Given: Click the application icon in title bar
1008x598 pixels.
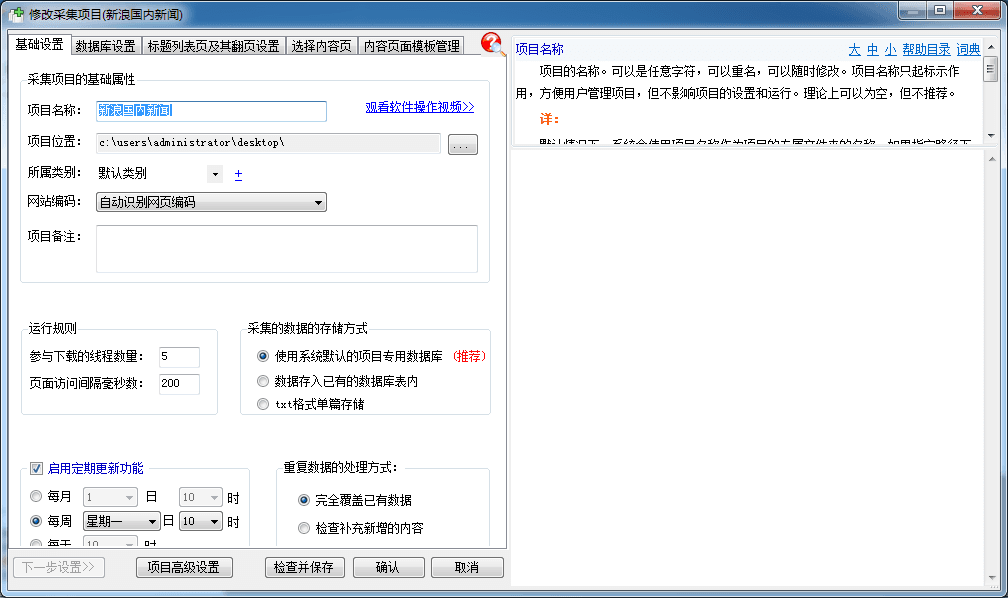Looking at the screenshot, I should point(16,12).
